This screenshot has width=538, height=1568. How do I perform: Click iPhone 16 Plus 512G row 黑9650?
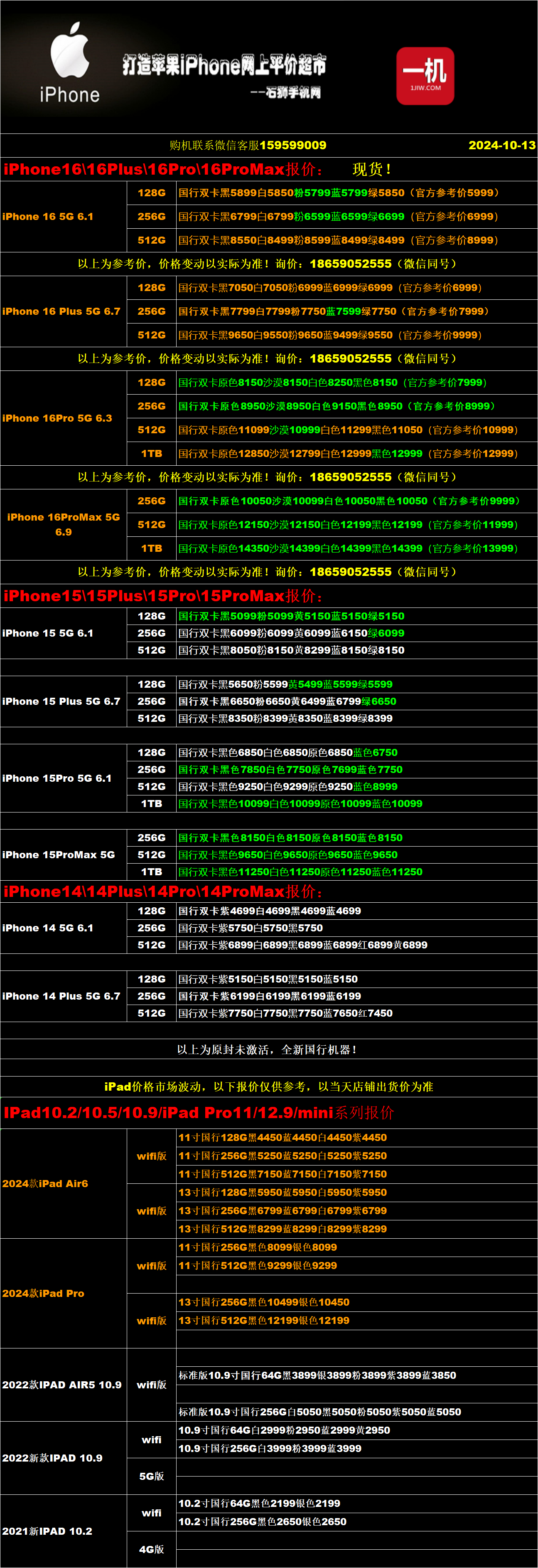coord(357,336)
